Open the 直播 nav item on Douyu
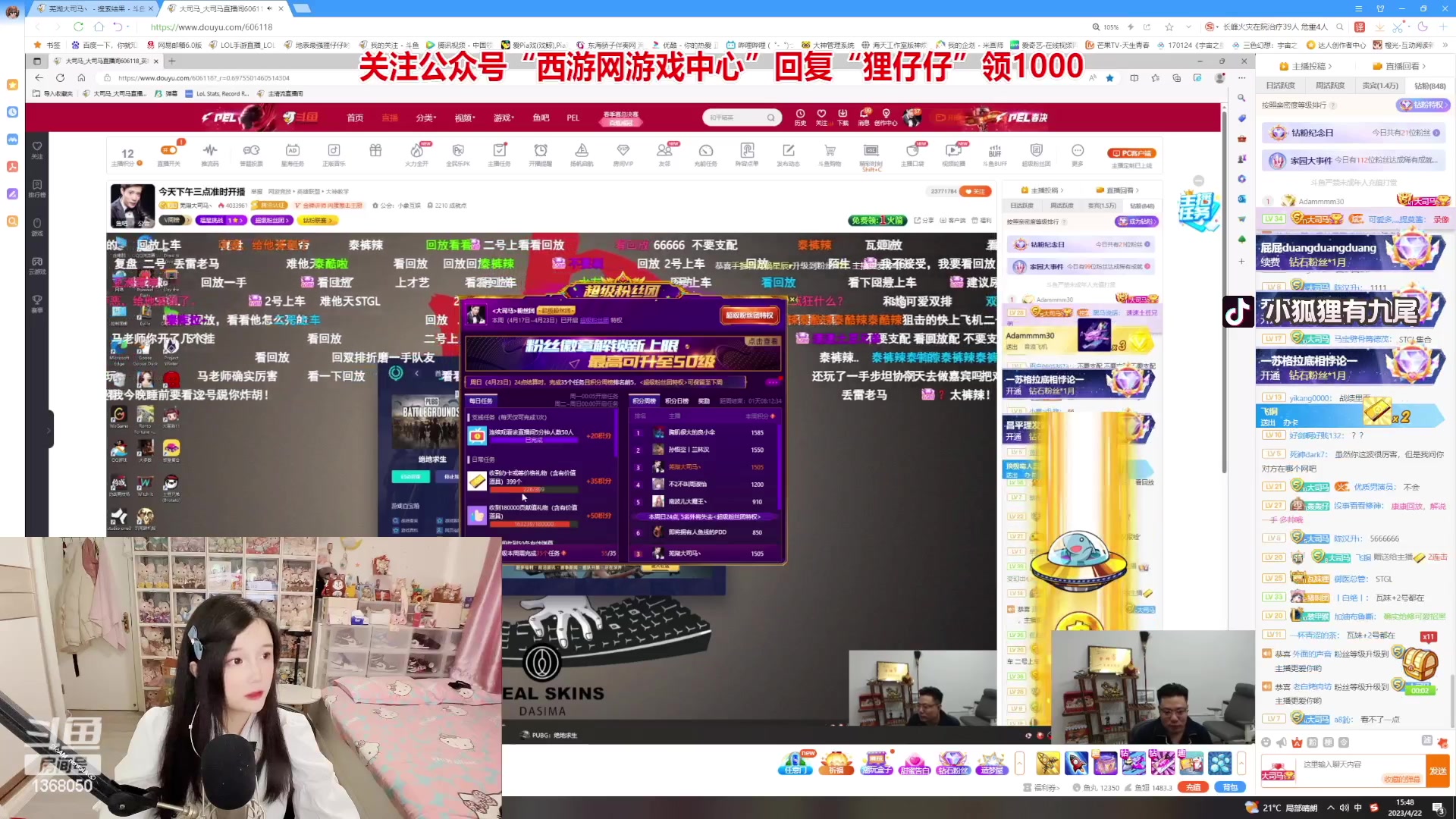Viewport: 1456px width, 819px height. [390, 118]
